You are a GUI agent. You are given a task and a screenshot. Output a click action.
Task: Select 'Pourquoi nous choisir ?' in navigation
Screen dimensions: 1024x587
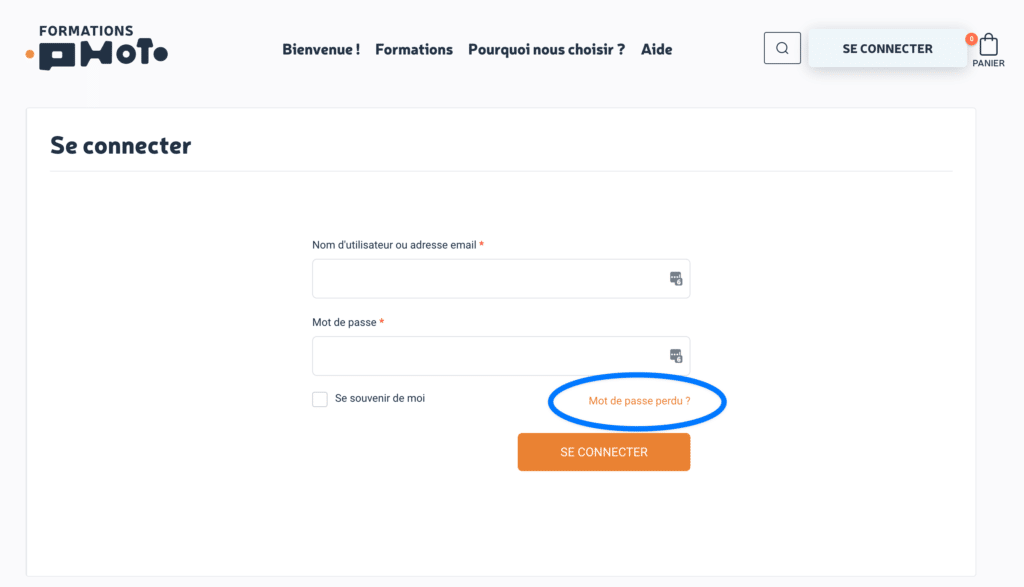[546, 49]
